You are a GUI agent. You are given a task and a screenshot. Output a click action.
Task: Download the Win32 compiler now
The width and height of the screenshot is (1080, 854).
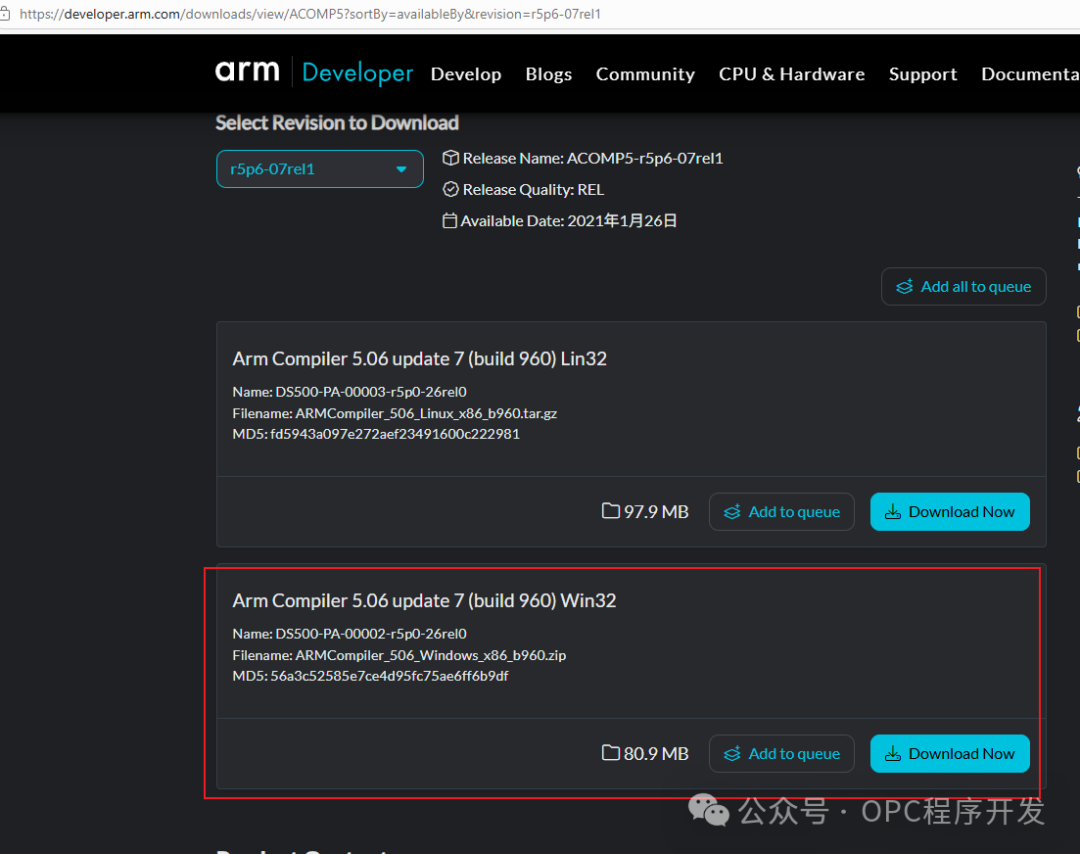pos(950,753)
